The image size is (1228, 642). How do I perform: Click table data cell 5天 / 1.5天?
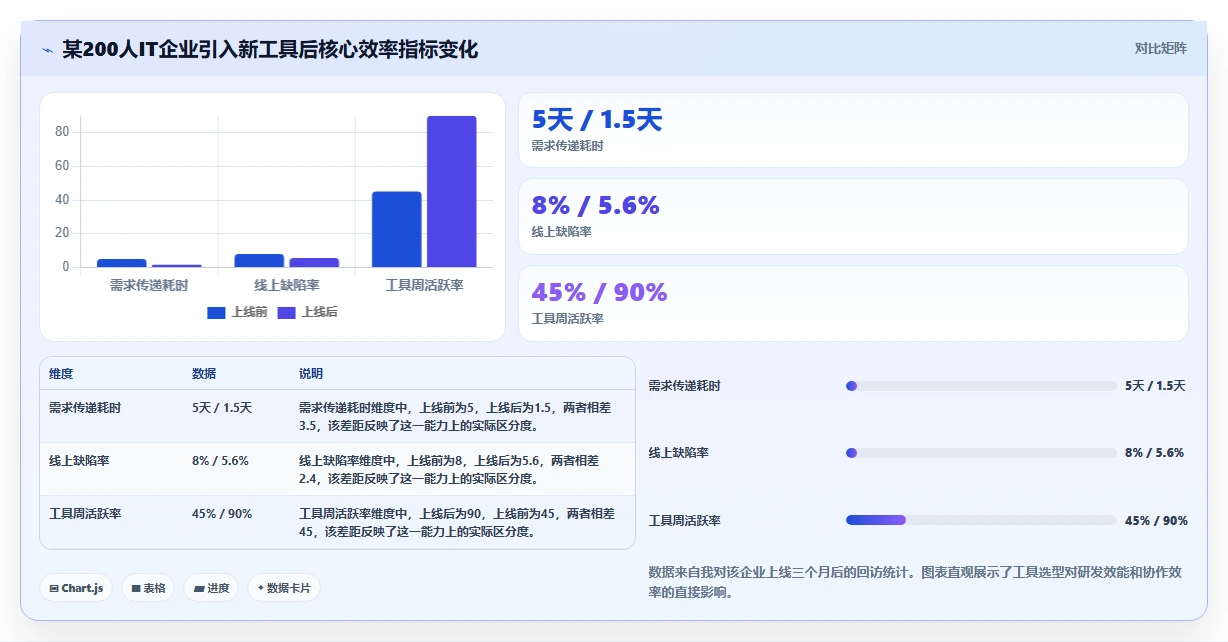coord(222,408)
